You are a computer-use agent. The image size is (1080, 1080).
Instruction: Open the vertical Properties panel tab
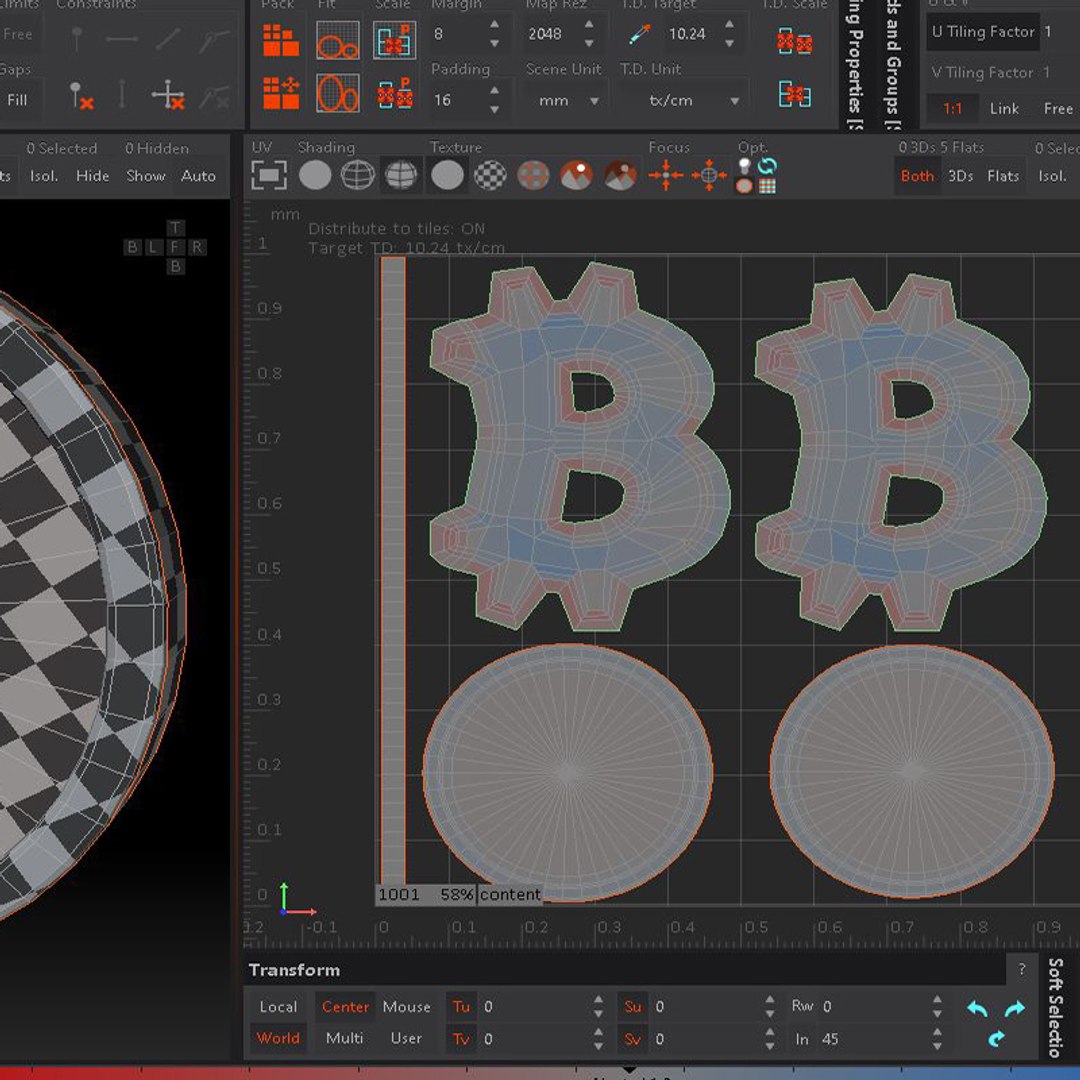tap(854, 65)
